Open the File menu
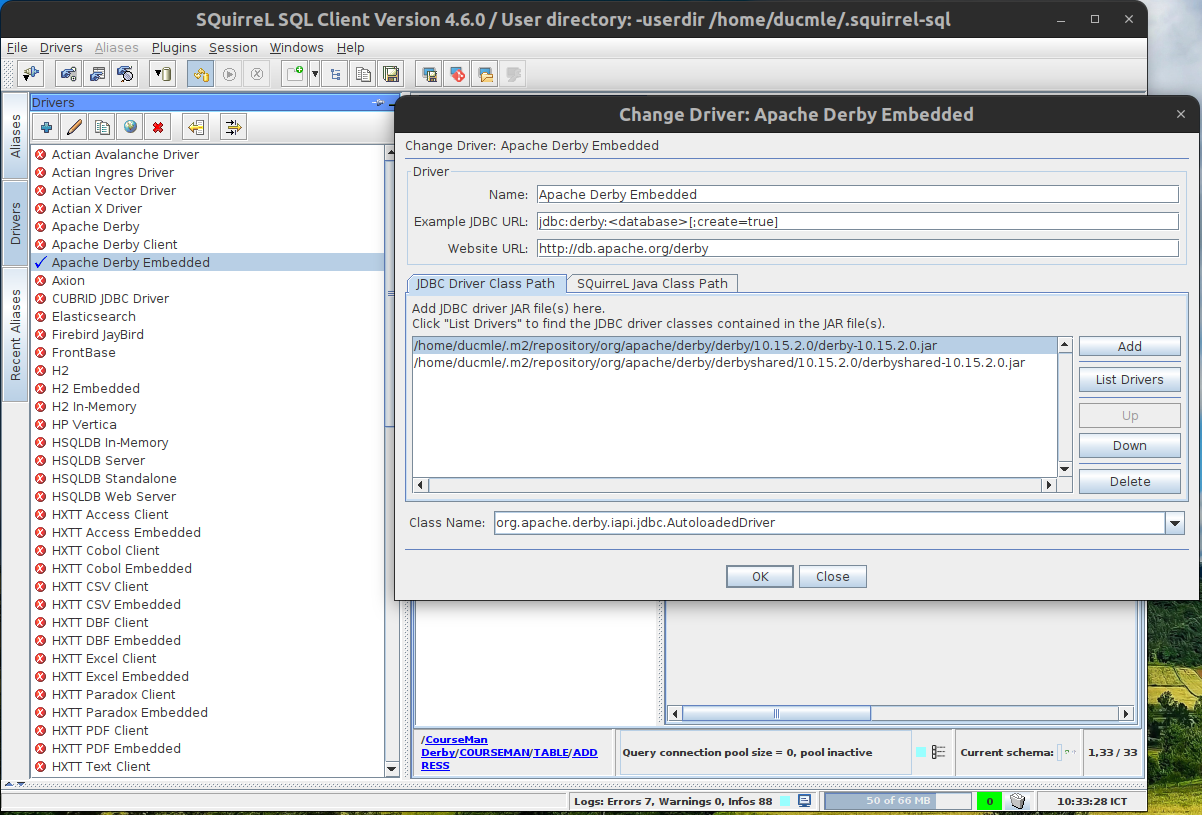Viewport: 1202px width, 815px height. [17, 47]
